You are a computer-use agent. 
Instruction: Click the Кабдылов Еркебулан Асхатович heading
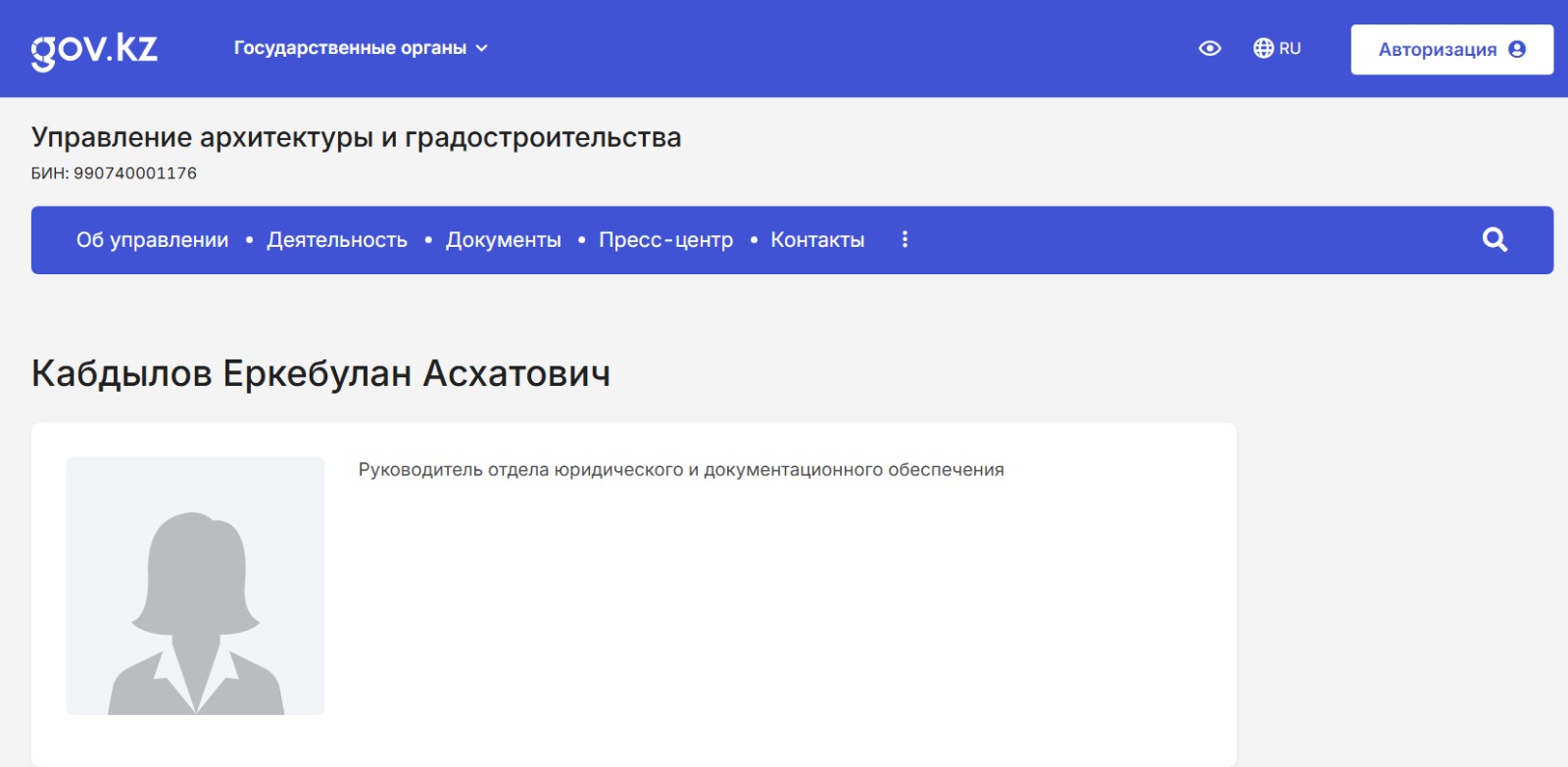[320, 373]
